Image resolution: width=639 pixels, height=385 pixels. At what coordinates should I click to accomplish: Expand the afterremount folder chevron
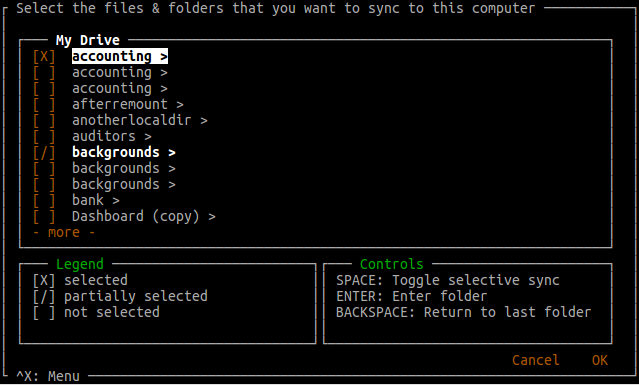(180, 105)
